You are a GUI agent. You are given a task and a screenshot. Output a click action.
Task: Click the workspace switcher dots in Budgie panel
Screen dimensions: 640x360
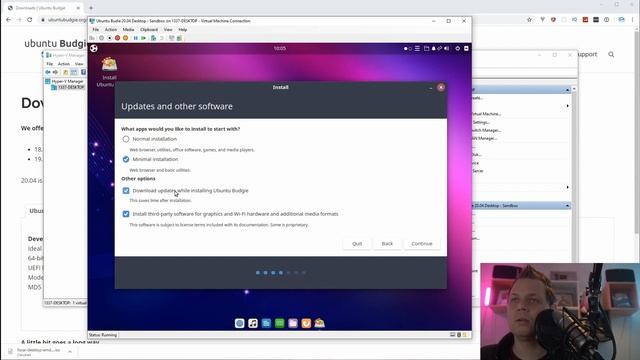(408, 48)
